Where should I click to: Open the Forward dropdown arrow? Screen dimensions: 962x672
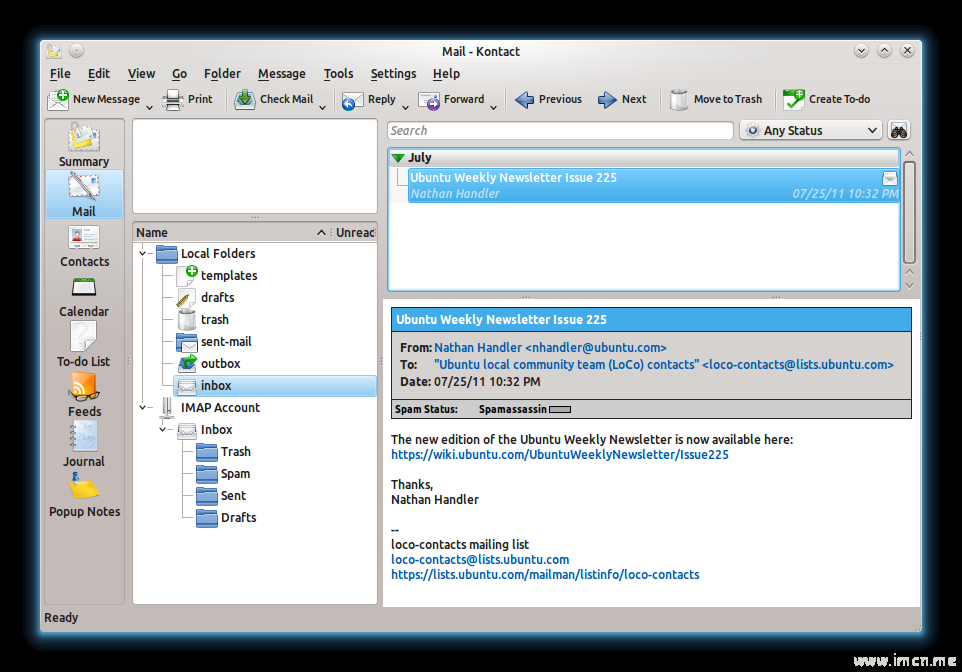(493, 108)
